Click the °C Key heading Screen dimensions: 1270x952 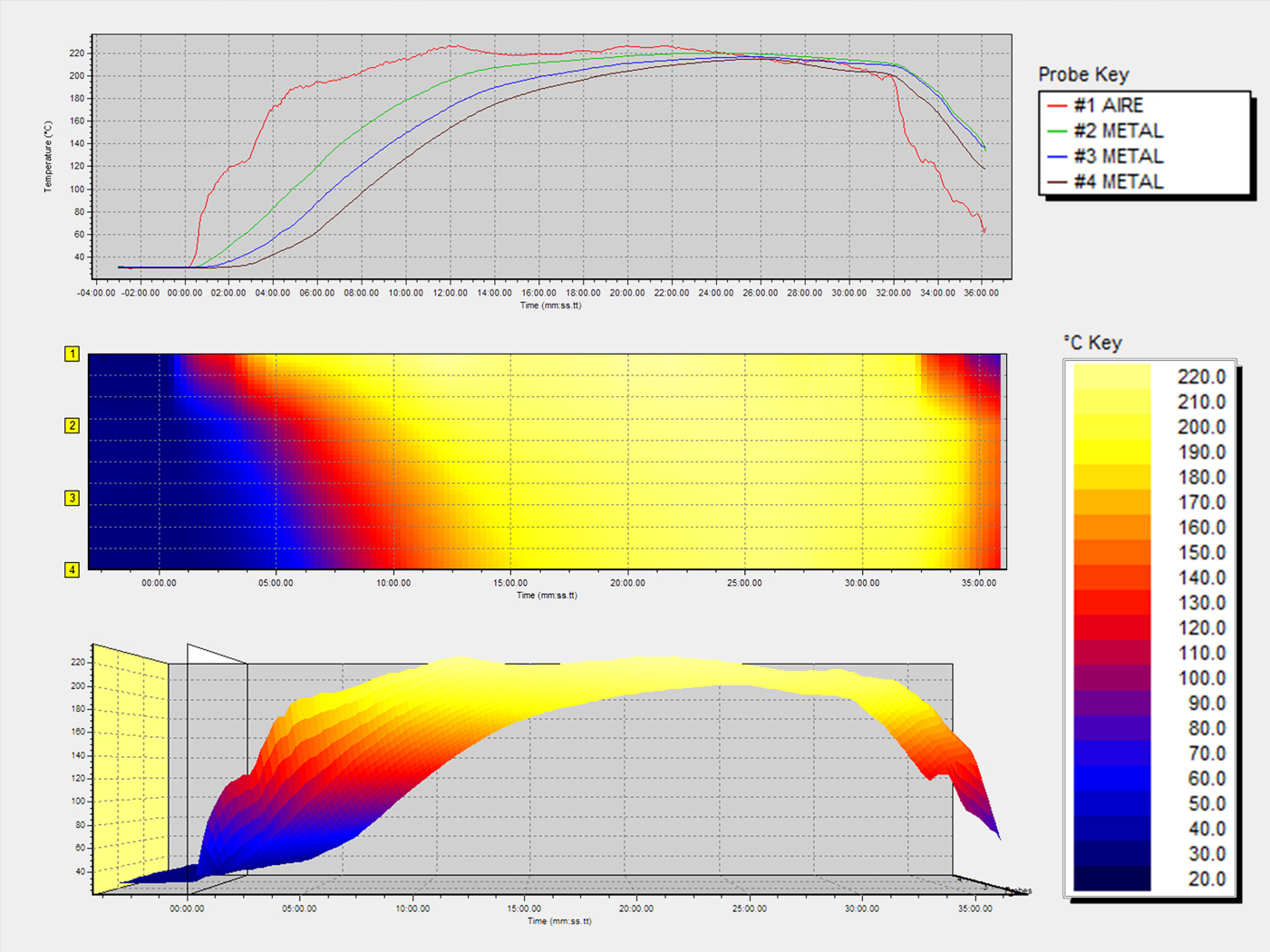tap(1092, 343)
